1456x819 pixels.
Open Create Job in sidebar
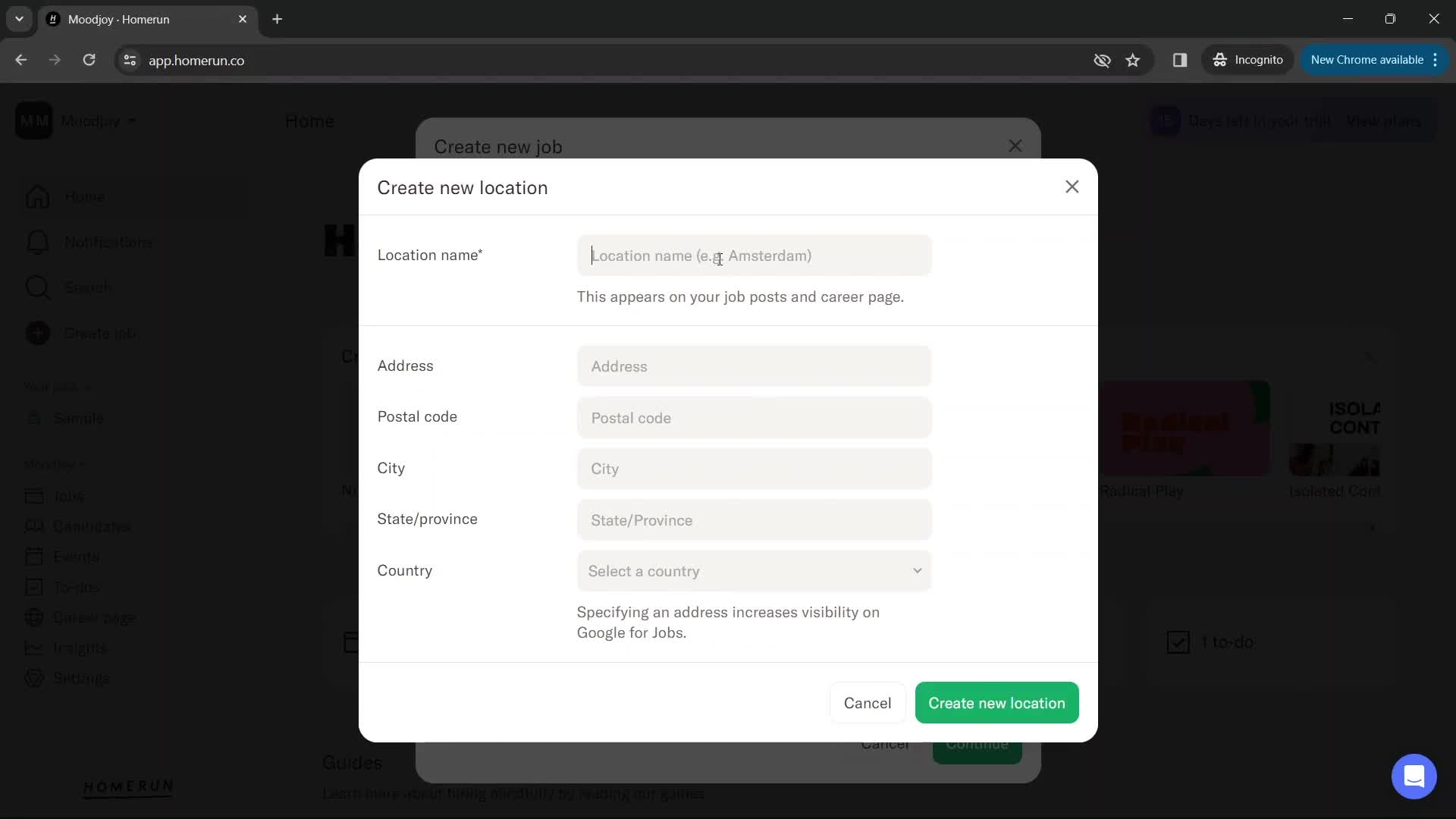(x=99, y=333)
